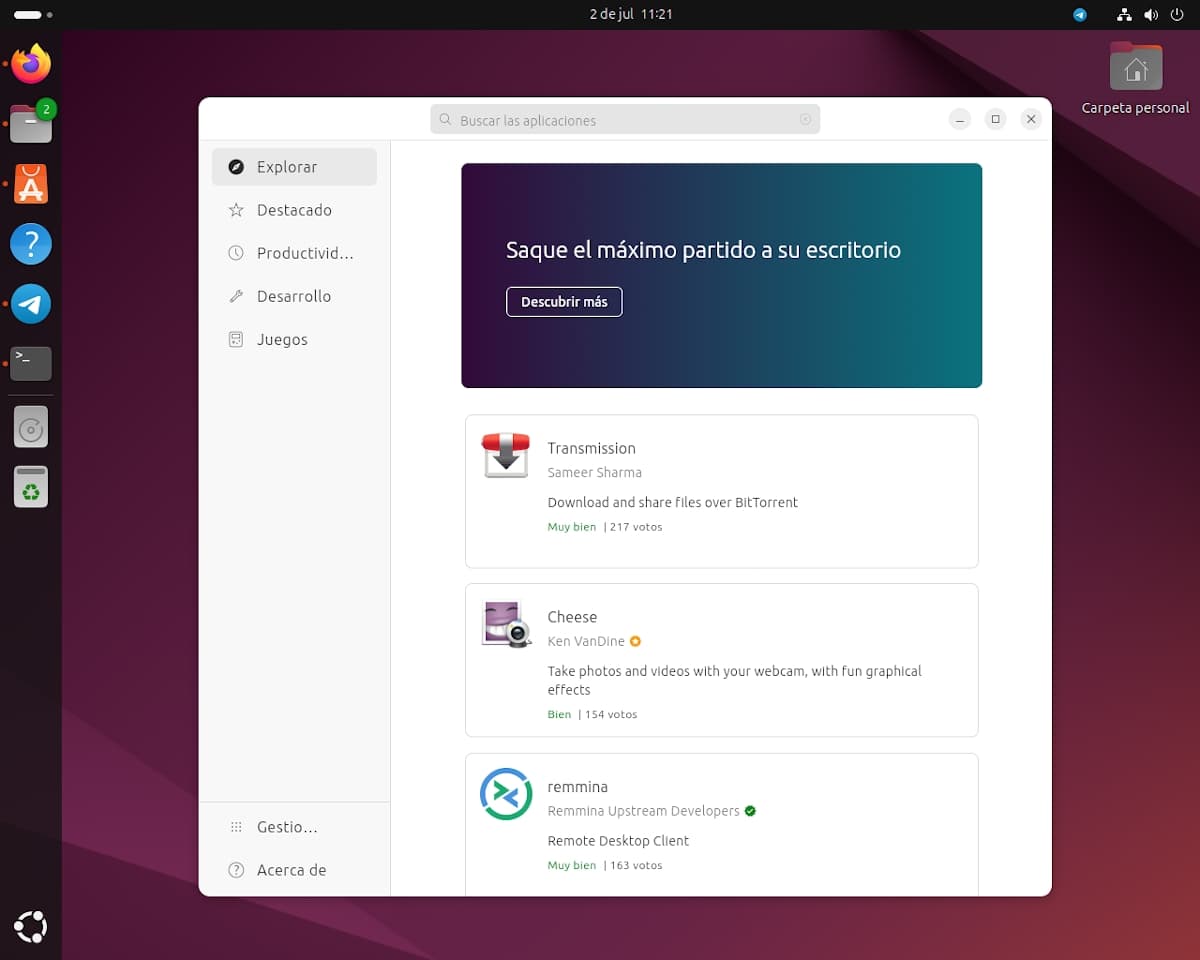This screenshot has width=1200, height=960.
Task: Click the Descubrir más button
Action: pyautogui.click(x=564, y=302)
